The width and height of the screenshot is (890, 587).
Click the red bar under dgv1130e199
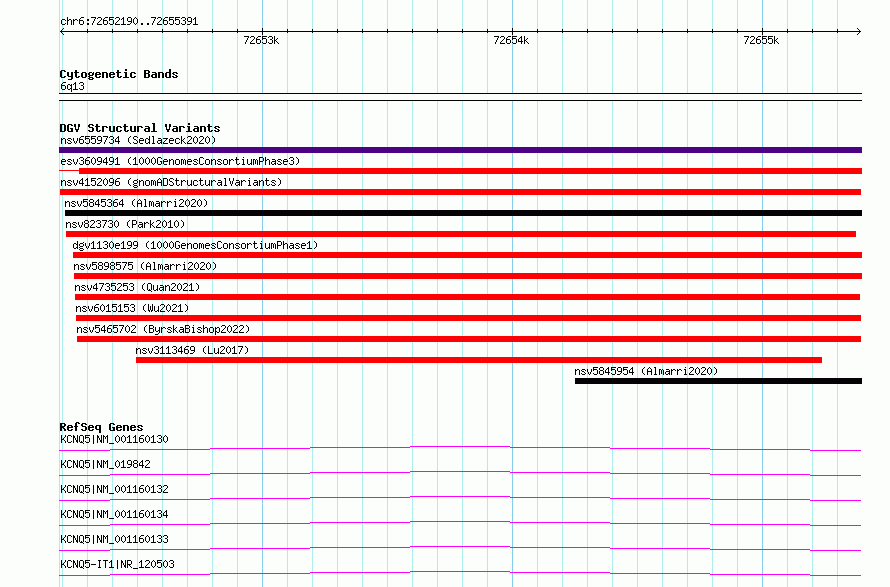(x=467, y=255)
